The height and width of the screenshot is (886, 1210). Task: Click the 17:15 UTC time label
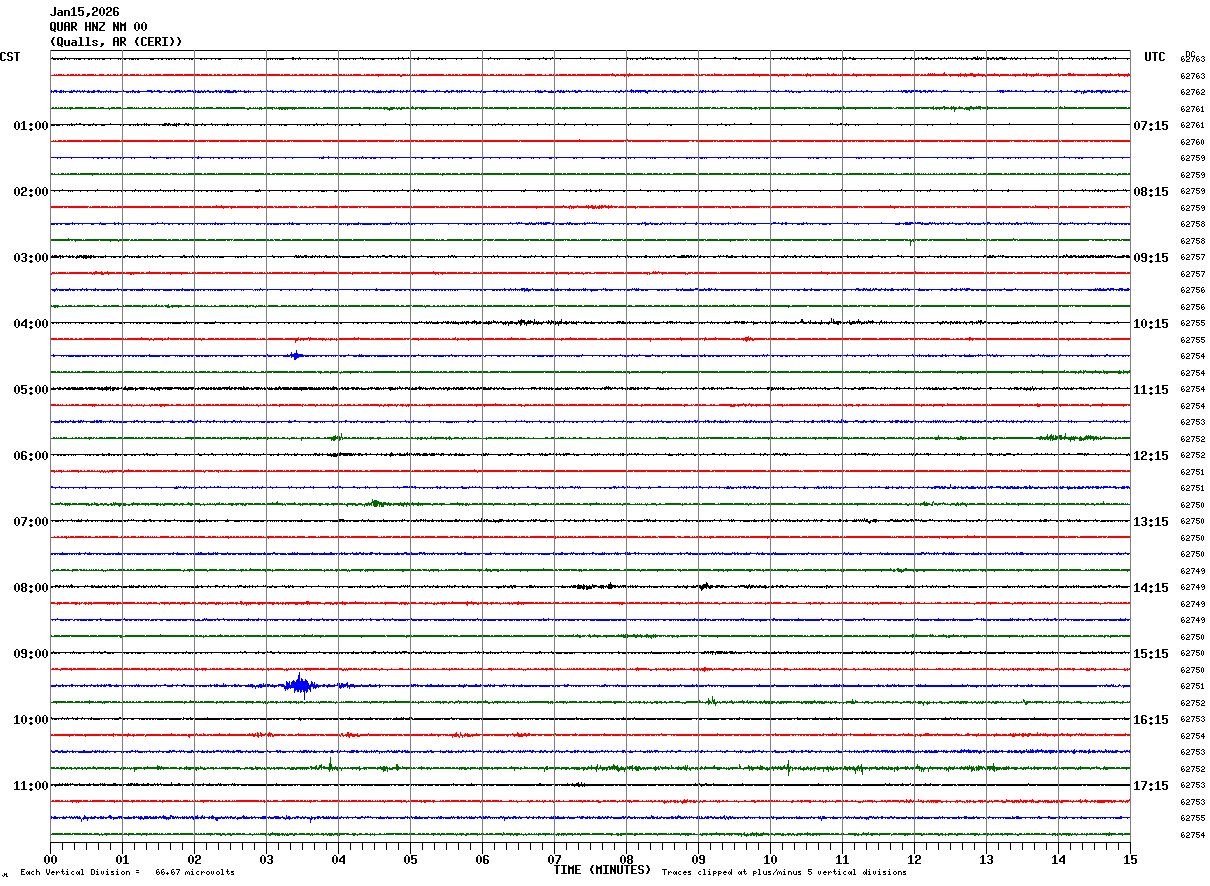tap(1150, 786)
